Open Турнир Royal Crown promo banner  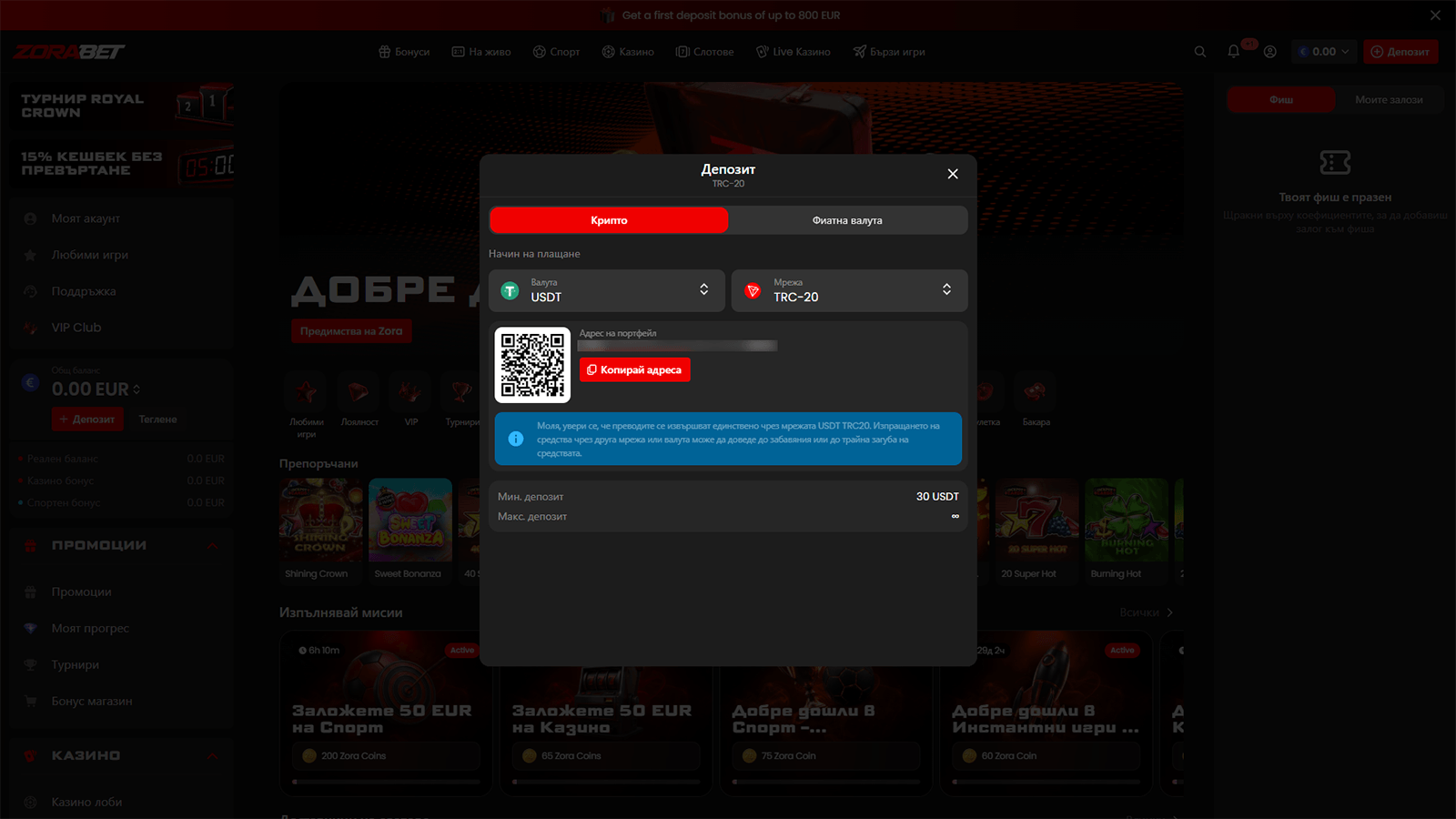coord(123,106)
